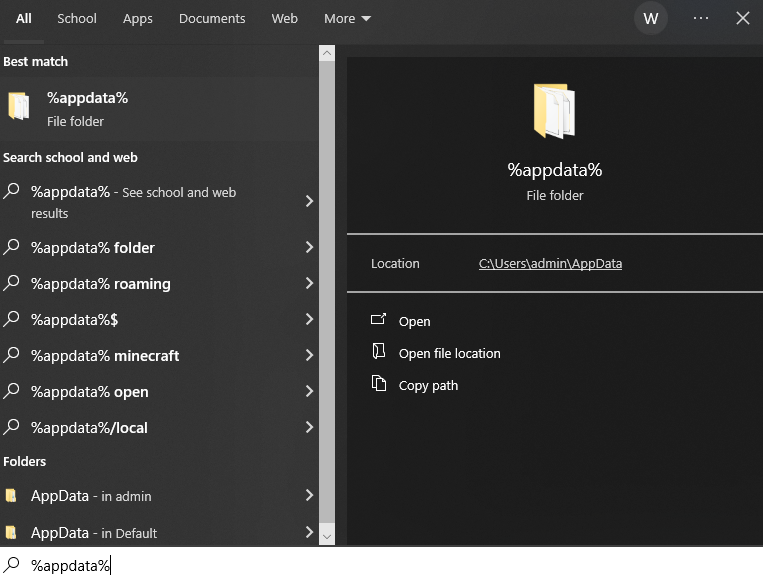Screen dimensions: 763x579
Task: Click the Open file location icon
Action: coord(379,351)
